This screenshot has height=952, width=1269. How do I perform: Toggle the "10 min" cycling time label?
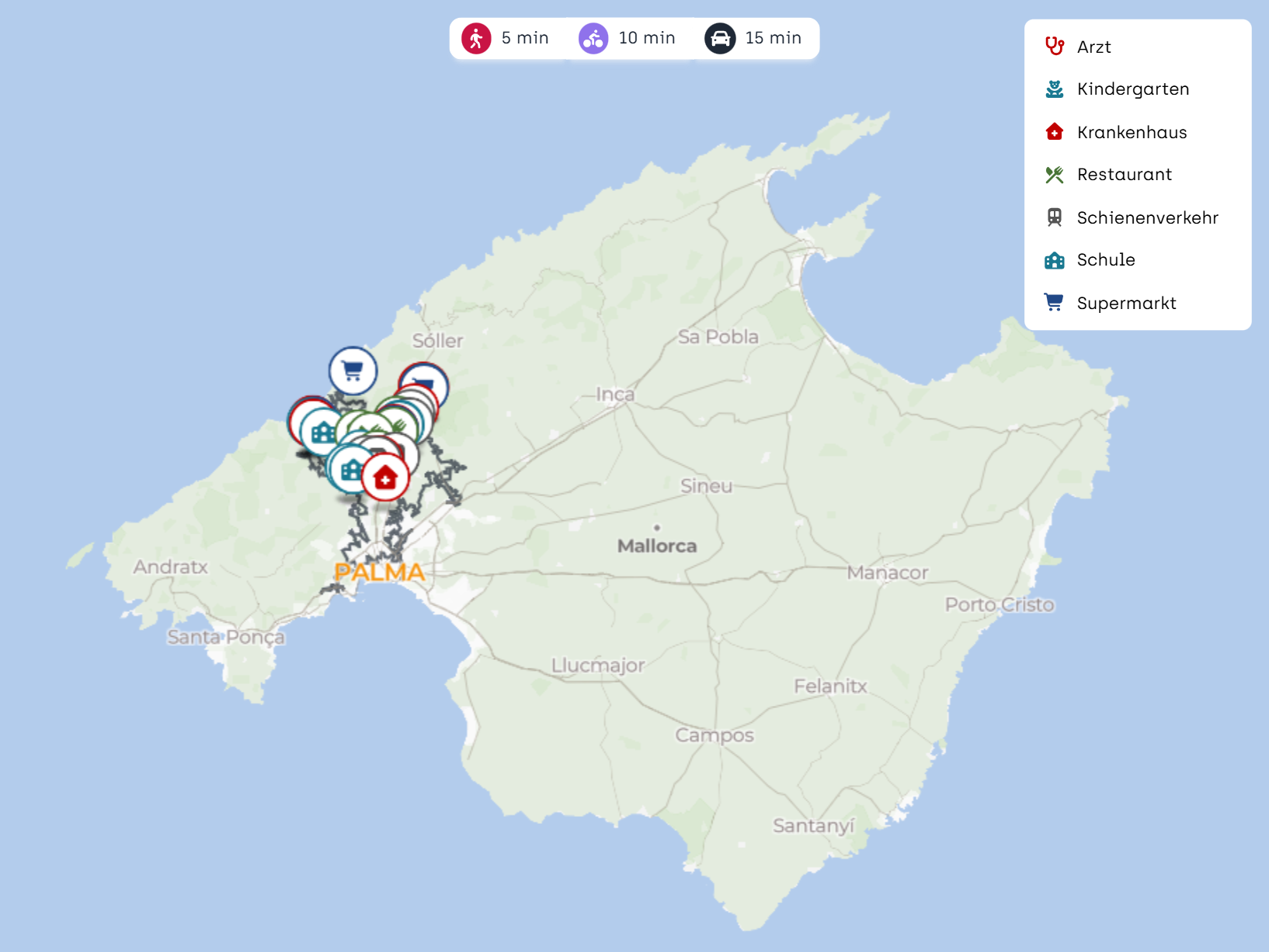(647, 38)
